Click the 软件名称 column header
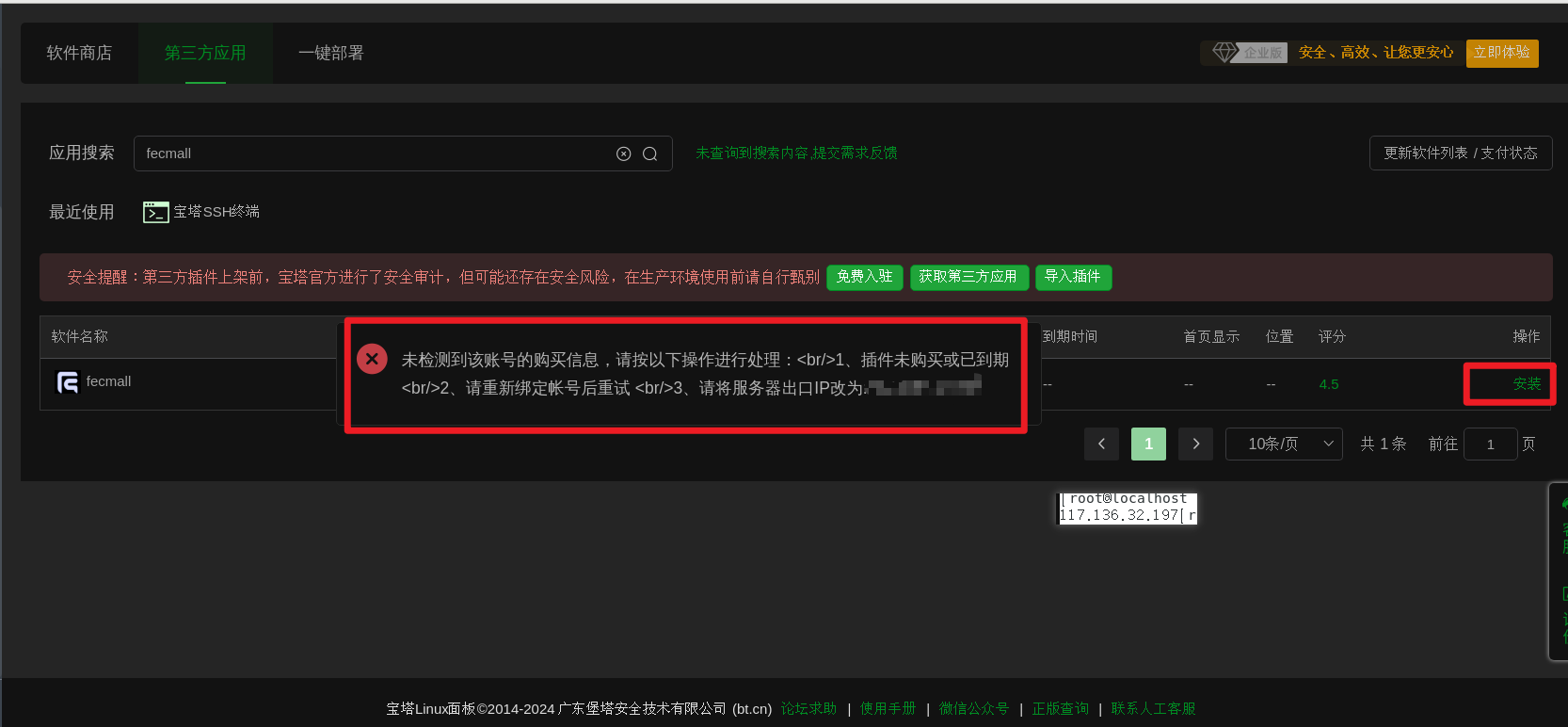Image resolution: width=1568 pixels, height=727 pixels. click(x=79, y=336)
